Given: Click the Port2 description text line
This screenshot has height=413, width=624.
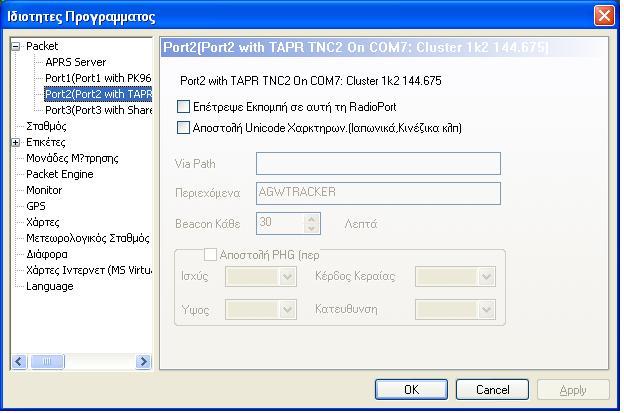Looking at the screenshot, I should (x=311, y=81).
